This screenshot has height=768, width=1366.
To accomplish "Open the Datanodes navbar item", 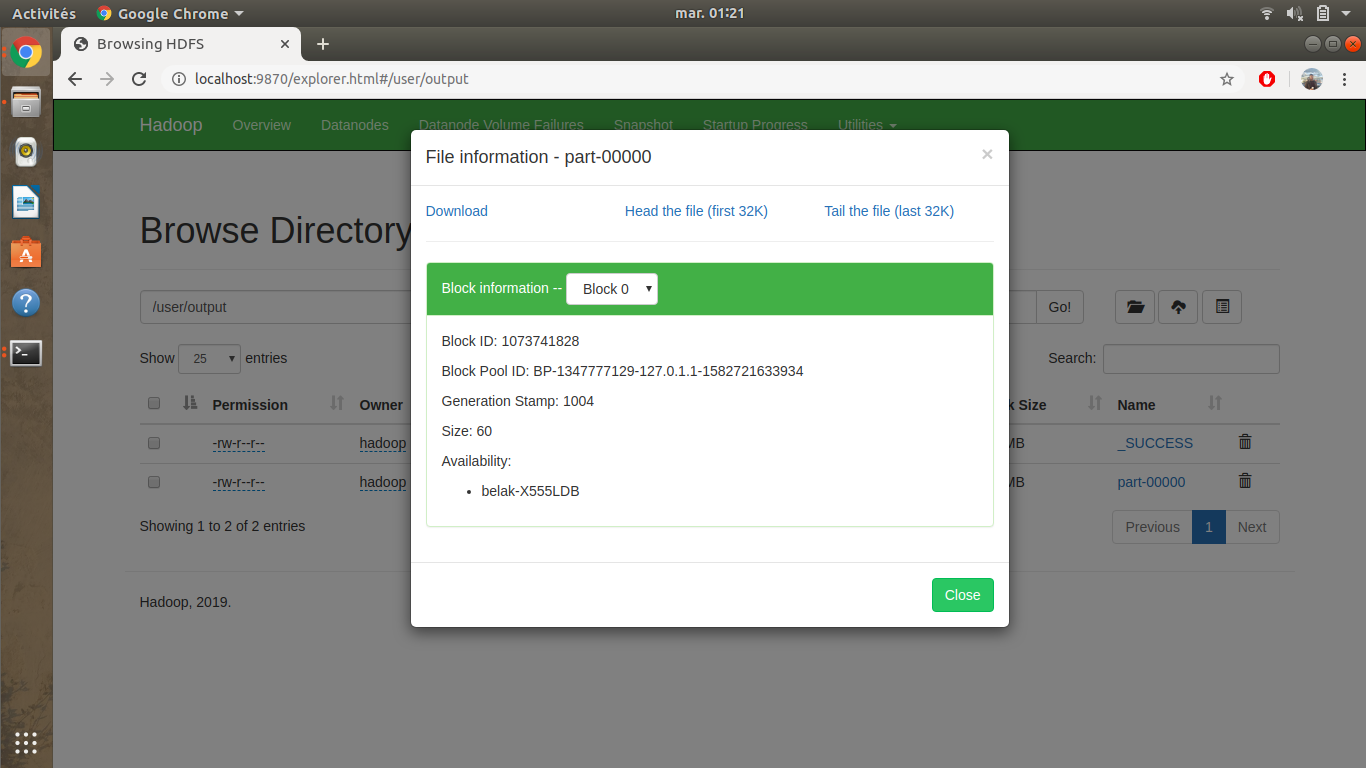I will tap(354, 125).
